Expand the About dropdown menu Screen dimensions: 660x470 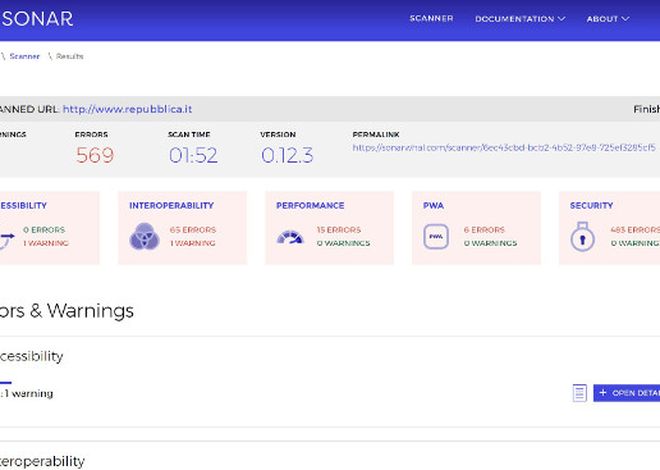point(608,19)
